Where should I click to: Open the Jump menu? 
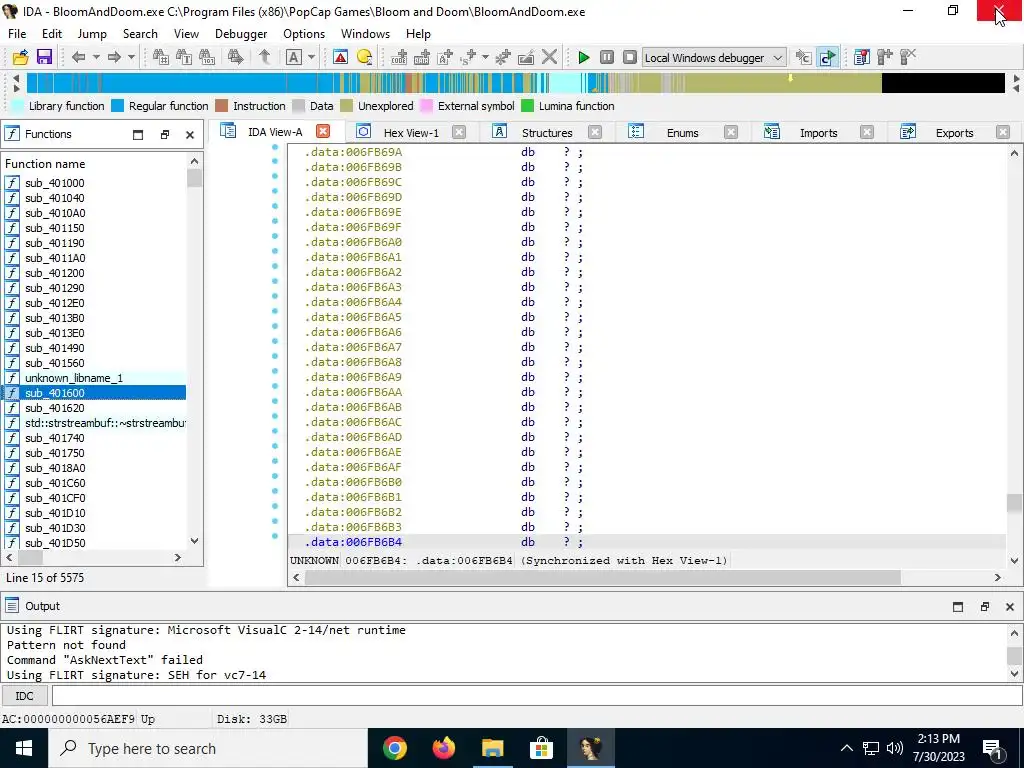coord(92,34)
